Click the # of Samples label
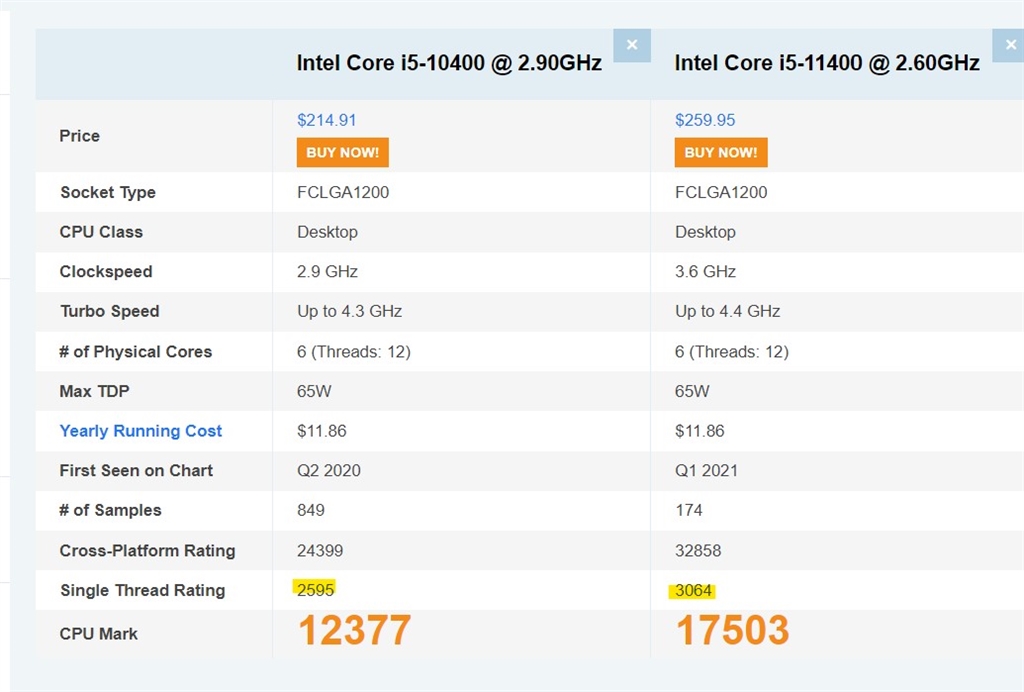Screen dimensions: 1024x692 (110, 511)
